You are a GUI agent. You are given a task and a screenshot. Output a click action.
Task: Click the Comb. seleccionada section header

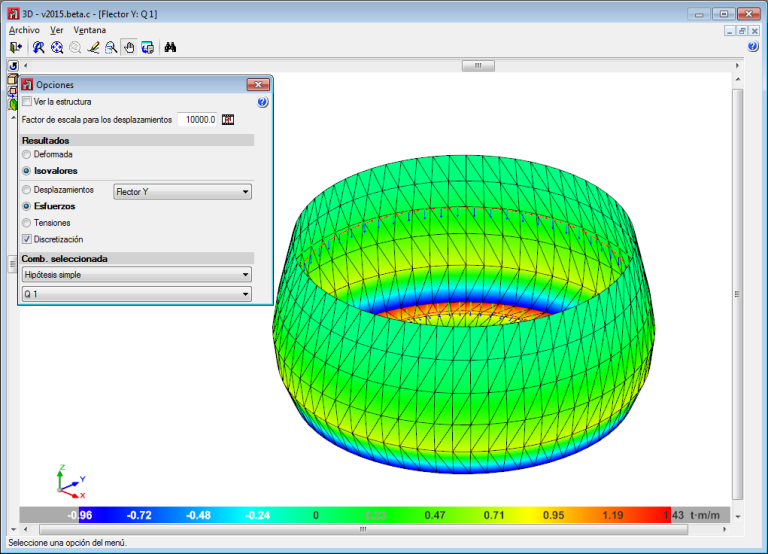click(137, 259)
